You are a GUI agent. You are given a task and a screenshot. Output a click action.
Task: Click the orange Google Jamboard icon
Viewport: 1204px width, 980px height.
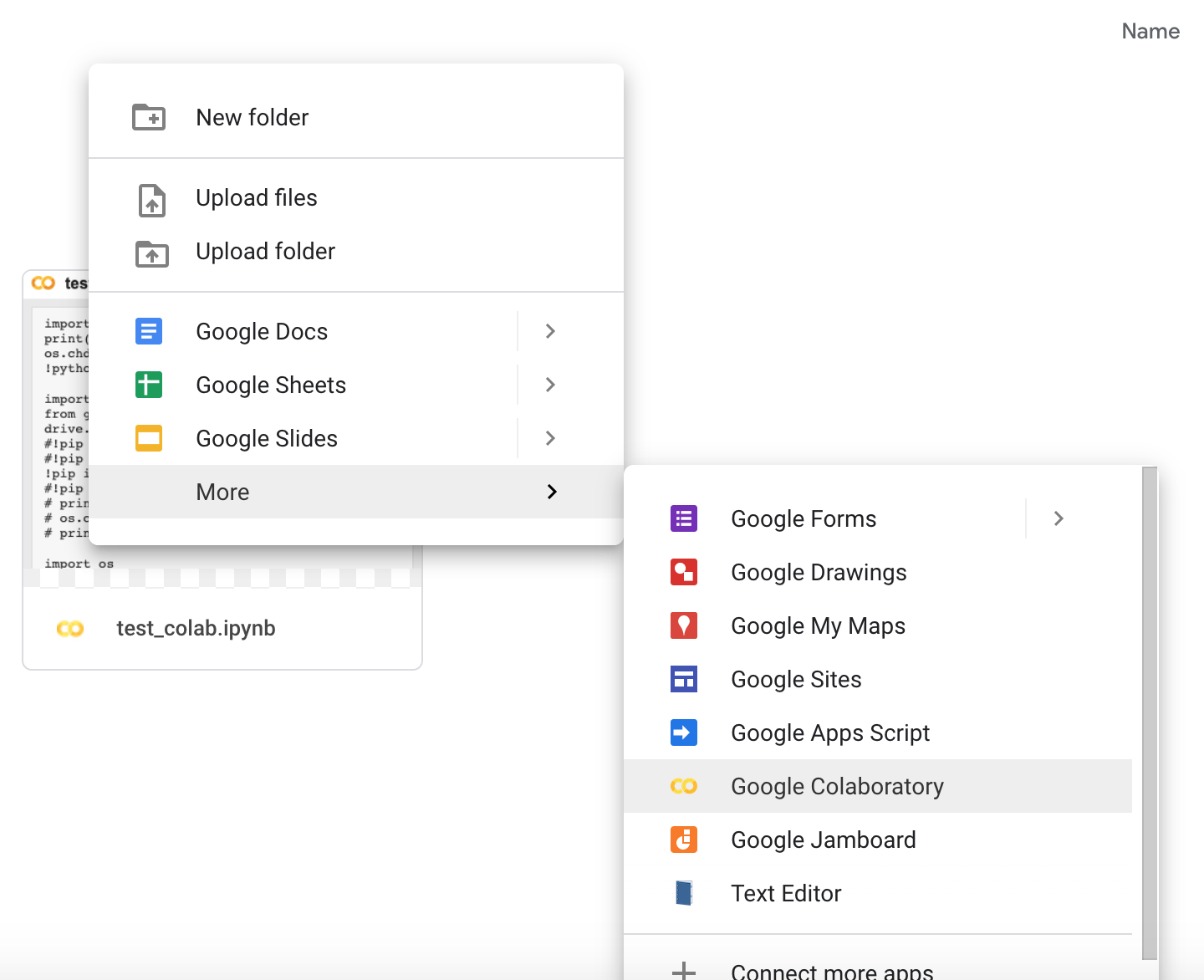click(684, 840)
